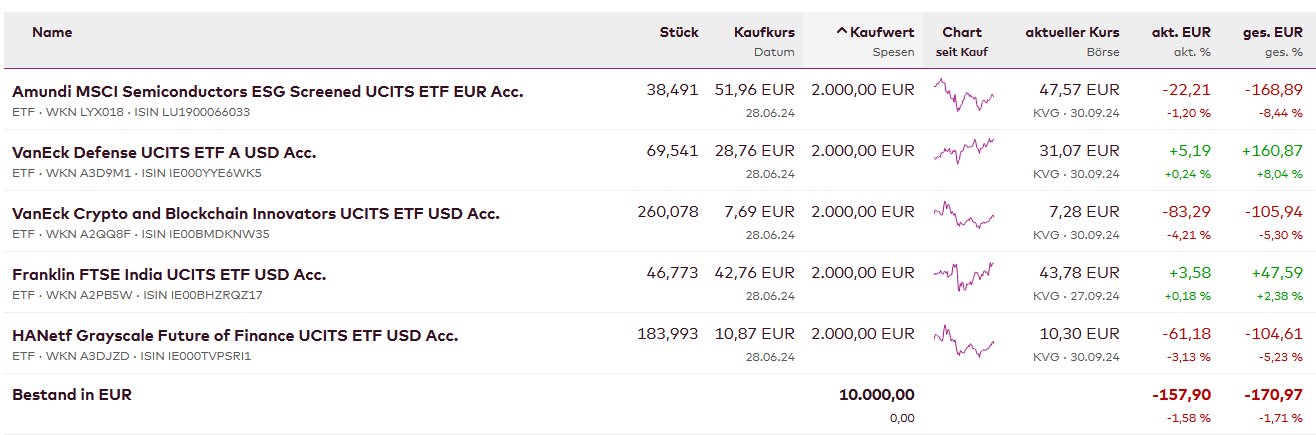Screen dimensions: 1316x435
Task: Click the 47,57 EUR current price
Action: click(1080, 91)
